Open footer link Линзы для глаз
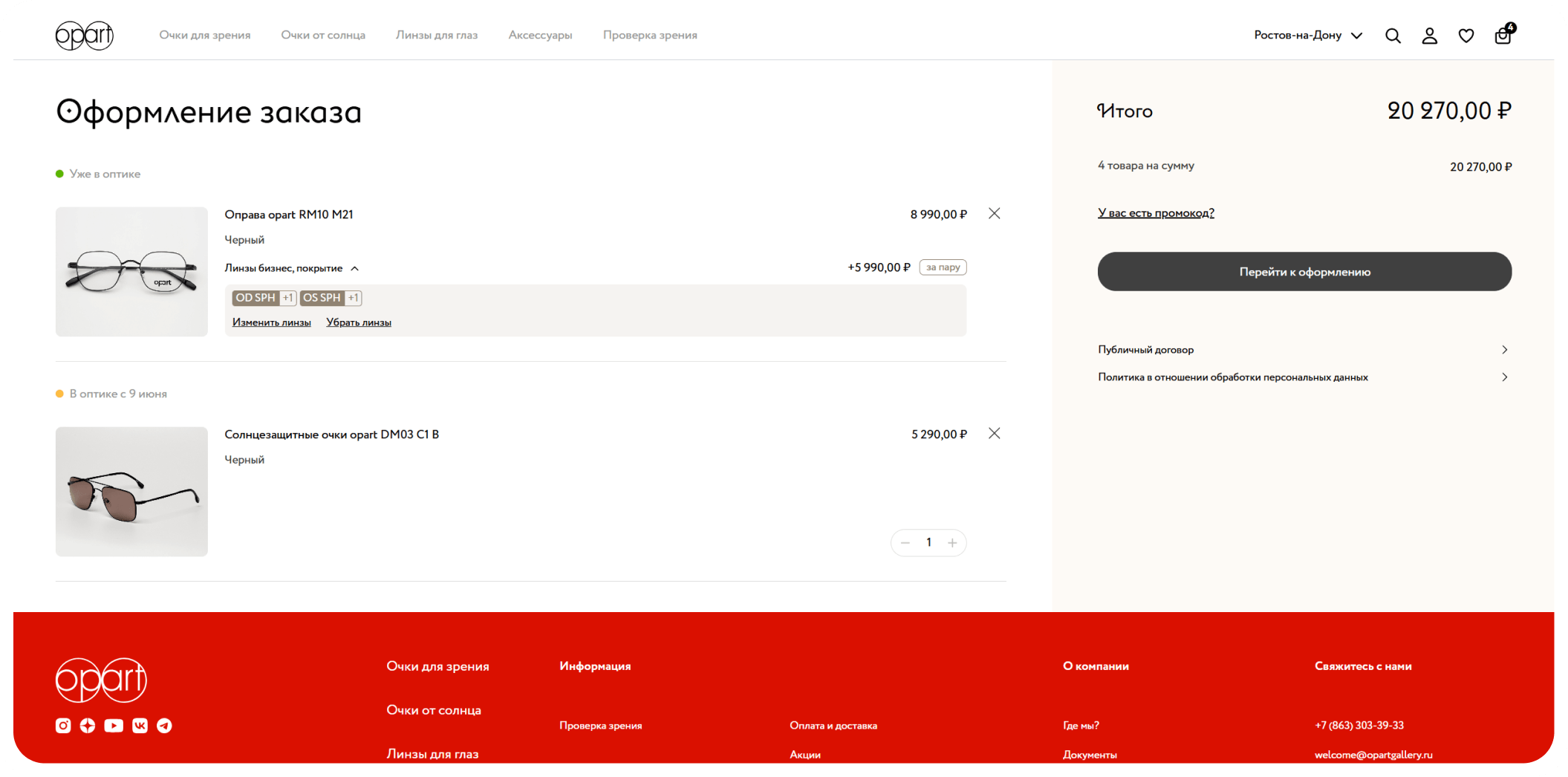Image resolution: width=1568 pixels, height=777 pixels. 432,754
